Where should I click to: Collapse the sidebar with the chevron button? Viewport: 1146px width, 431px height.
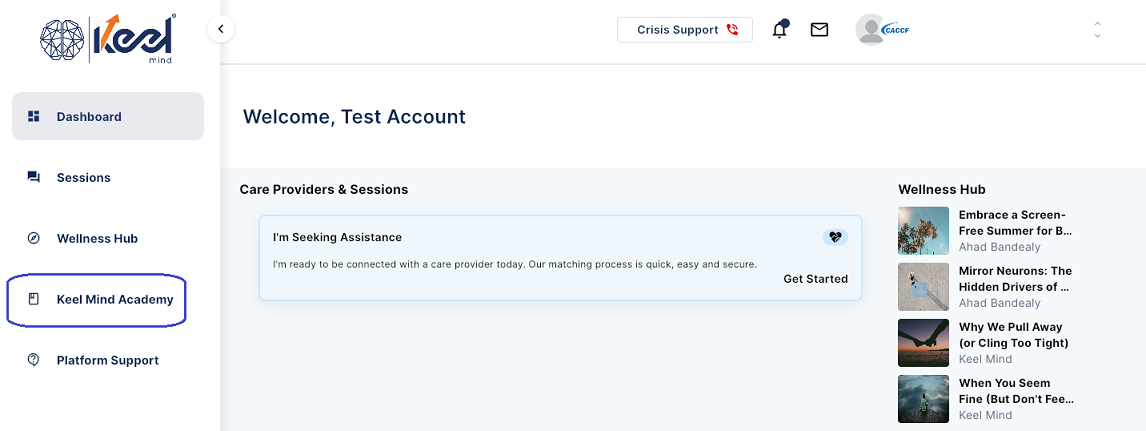(x=221, y=30)
